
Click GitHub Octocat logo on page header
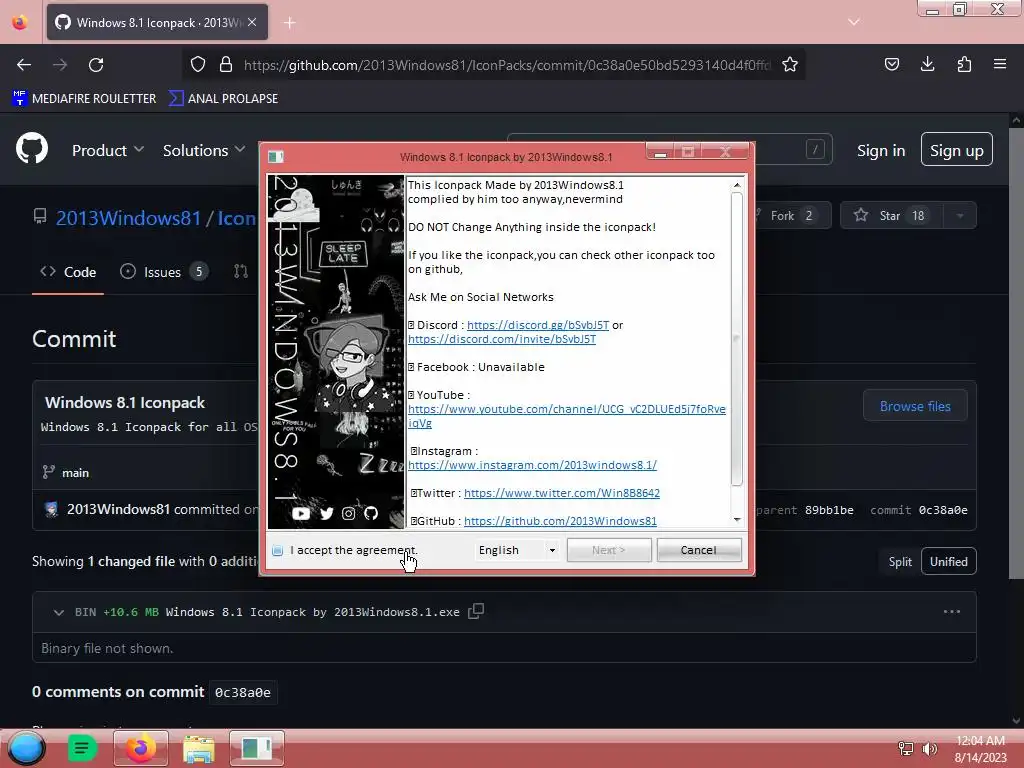click(32, 148)
